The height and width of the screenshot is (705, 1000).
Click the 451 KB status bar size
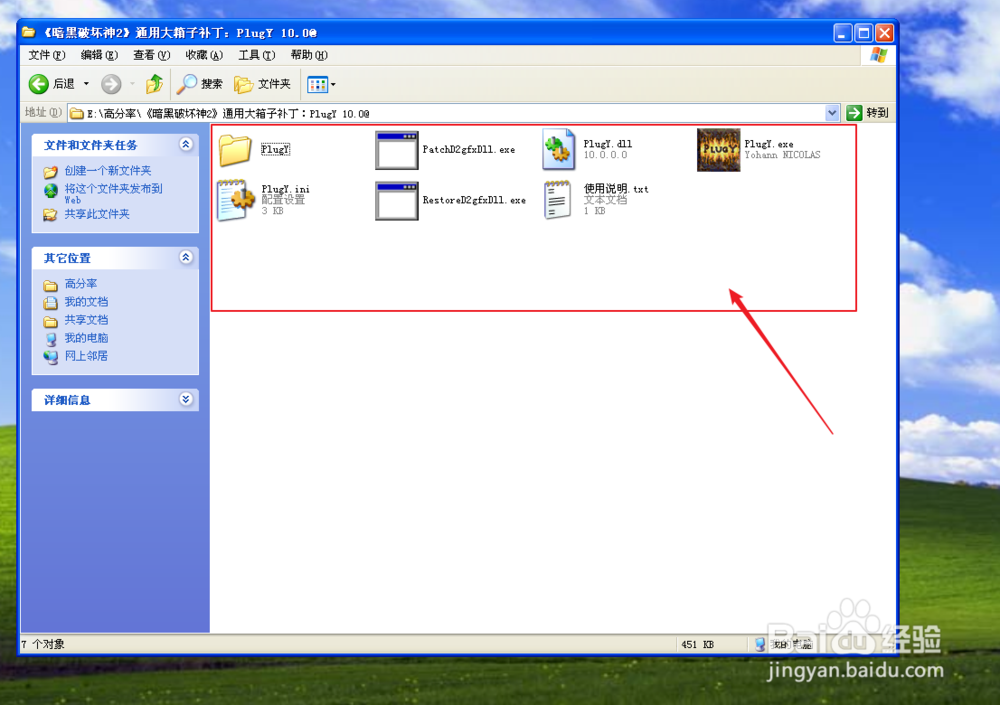pos(697,644)
